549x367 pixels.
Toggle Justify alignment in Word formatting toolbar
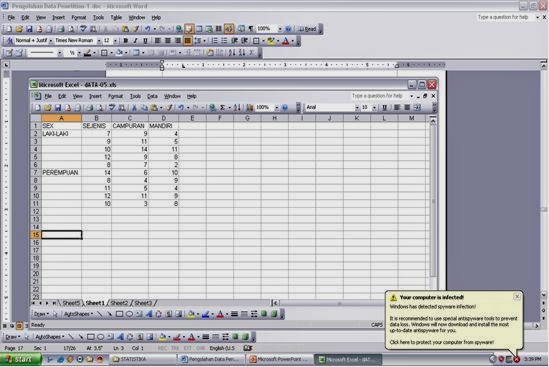(x=188, y=41)
